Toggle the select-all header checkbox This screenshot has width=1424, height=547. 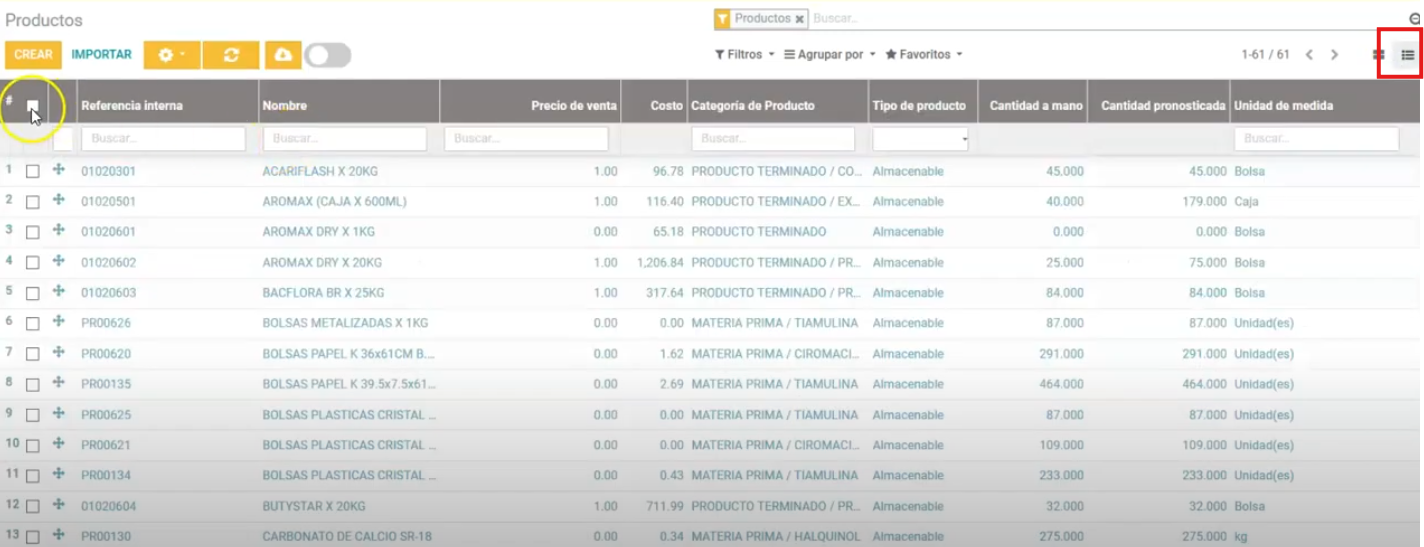(x=33, y=106)
